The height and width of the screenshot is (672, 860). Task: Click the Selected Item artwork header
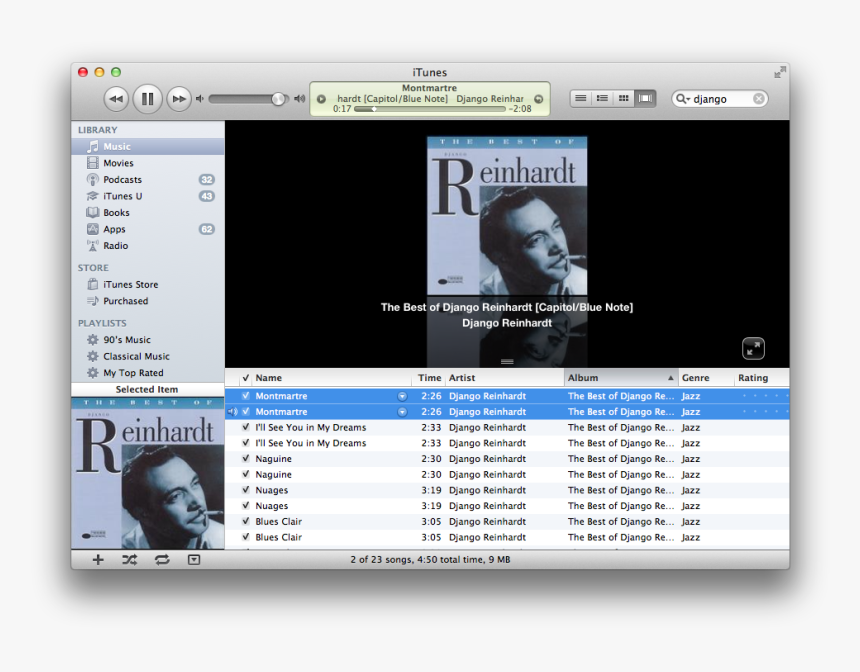click(148, 389)
